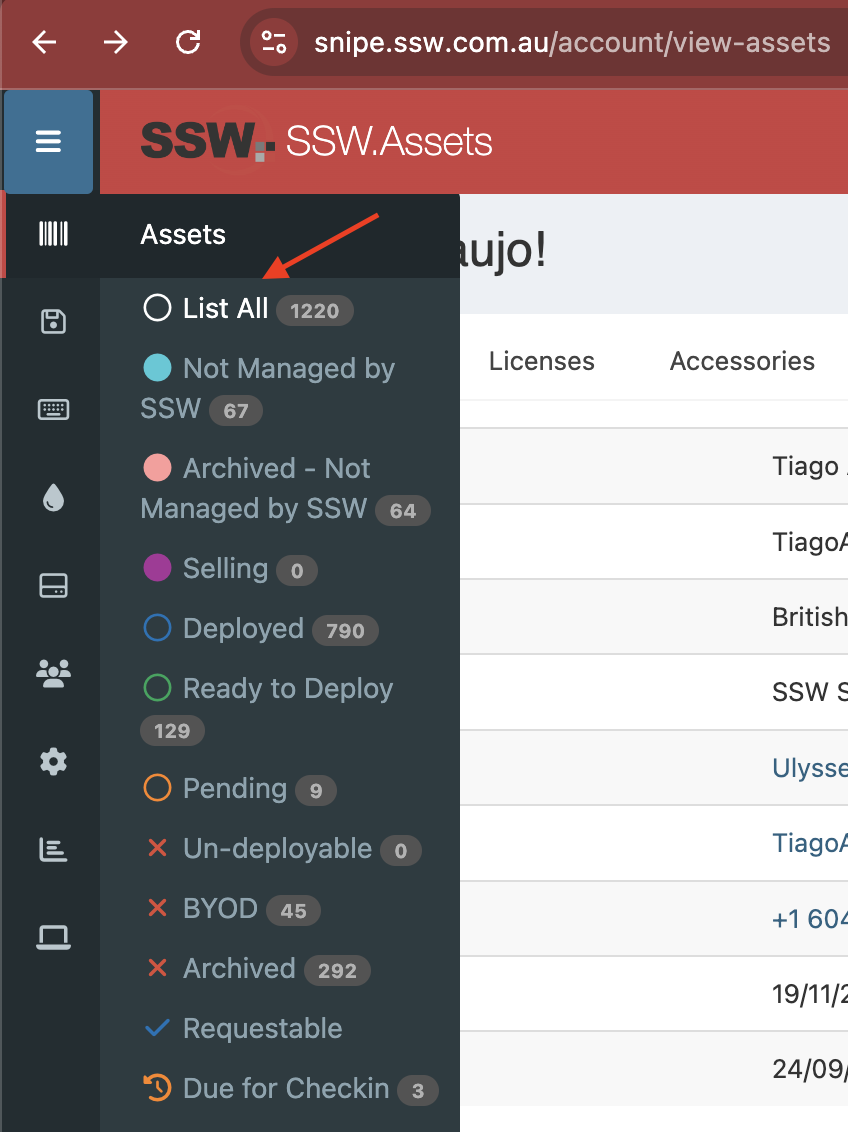The height and width of the screenshot is (1132, 848).
Task: Go forward with browser forward arrow
Action: [x=115, y=43]
